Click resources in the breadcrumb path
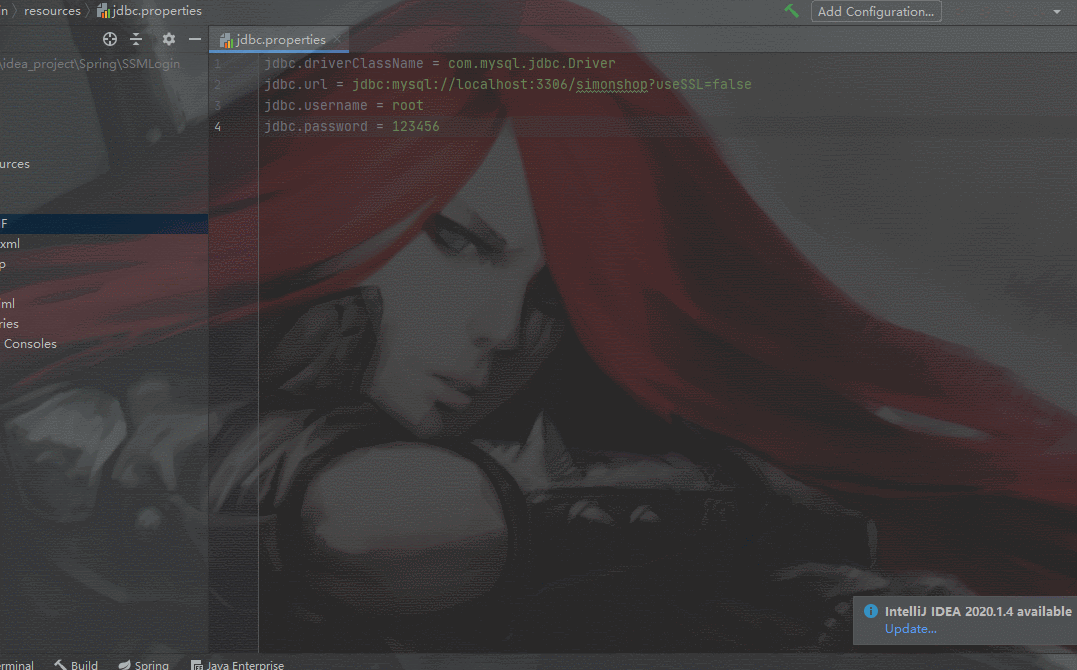This screenshot has width=1077, height=670. 52,11
